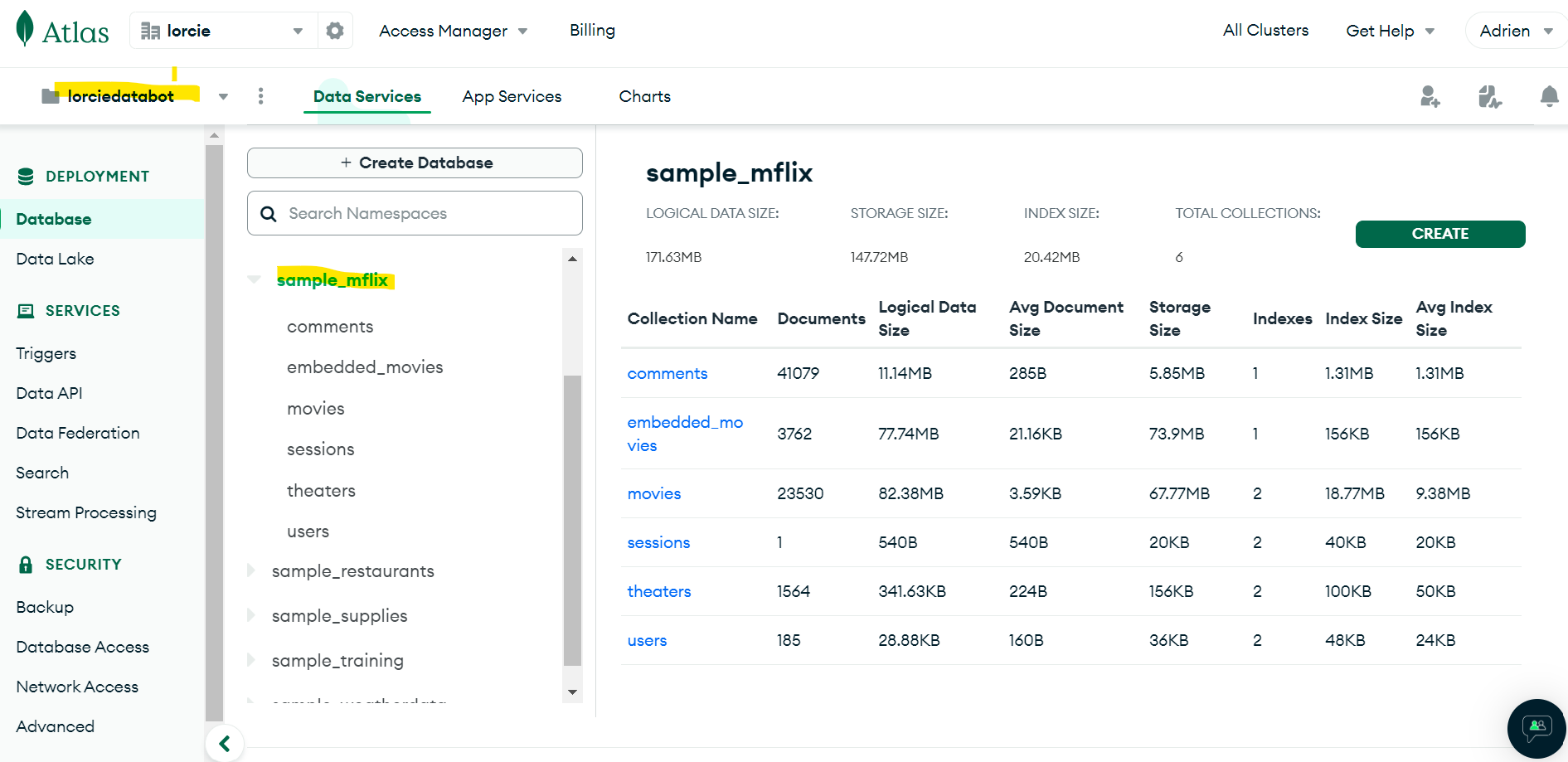Viewport: 1568px width, 762px height.
Task: Select sessions in the namespace tree
Action: click(x=321, y=449)
